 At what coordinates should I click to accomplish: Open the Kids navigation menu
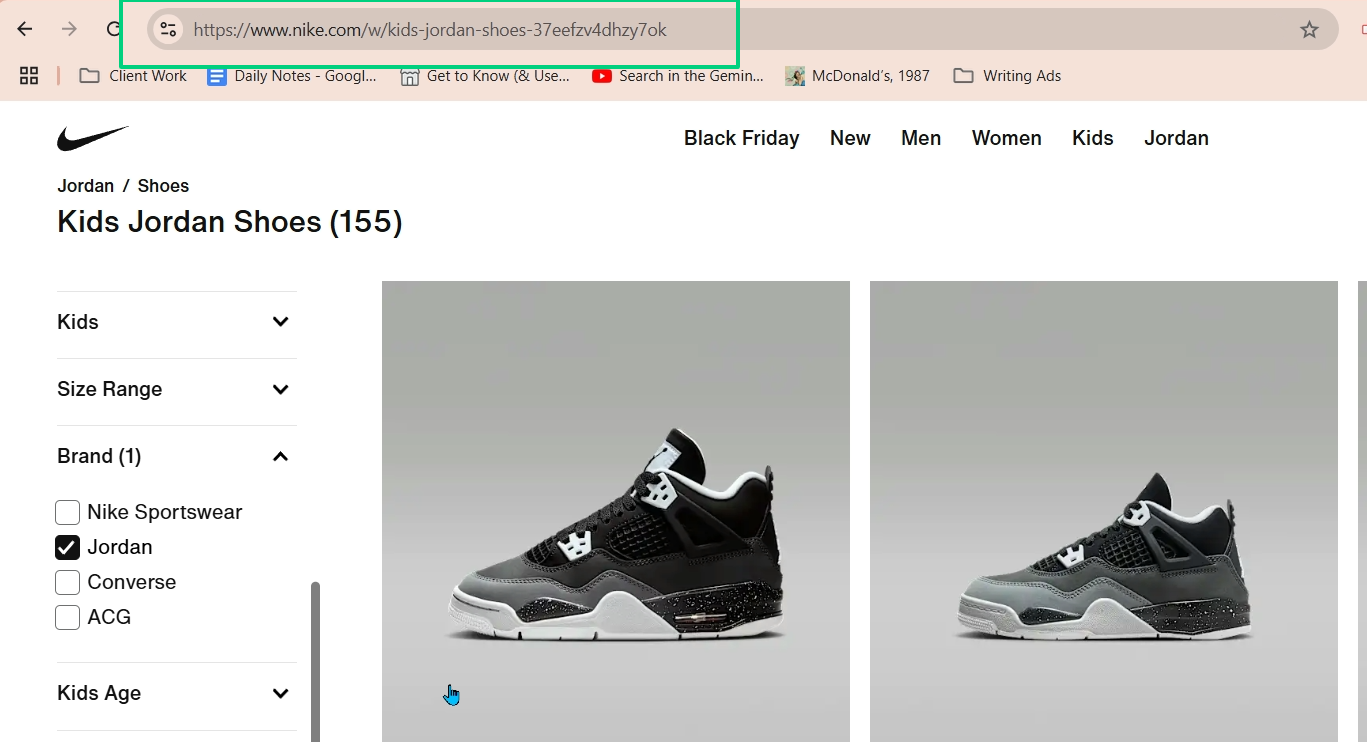[x=1092, y=138]
